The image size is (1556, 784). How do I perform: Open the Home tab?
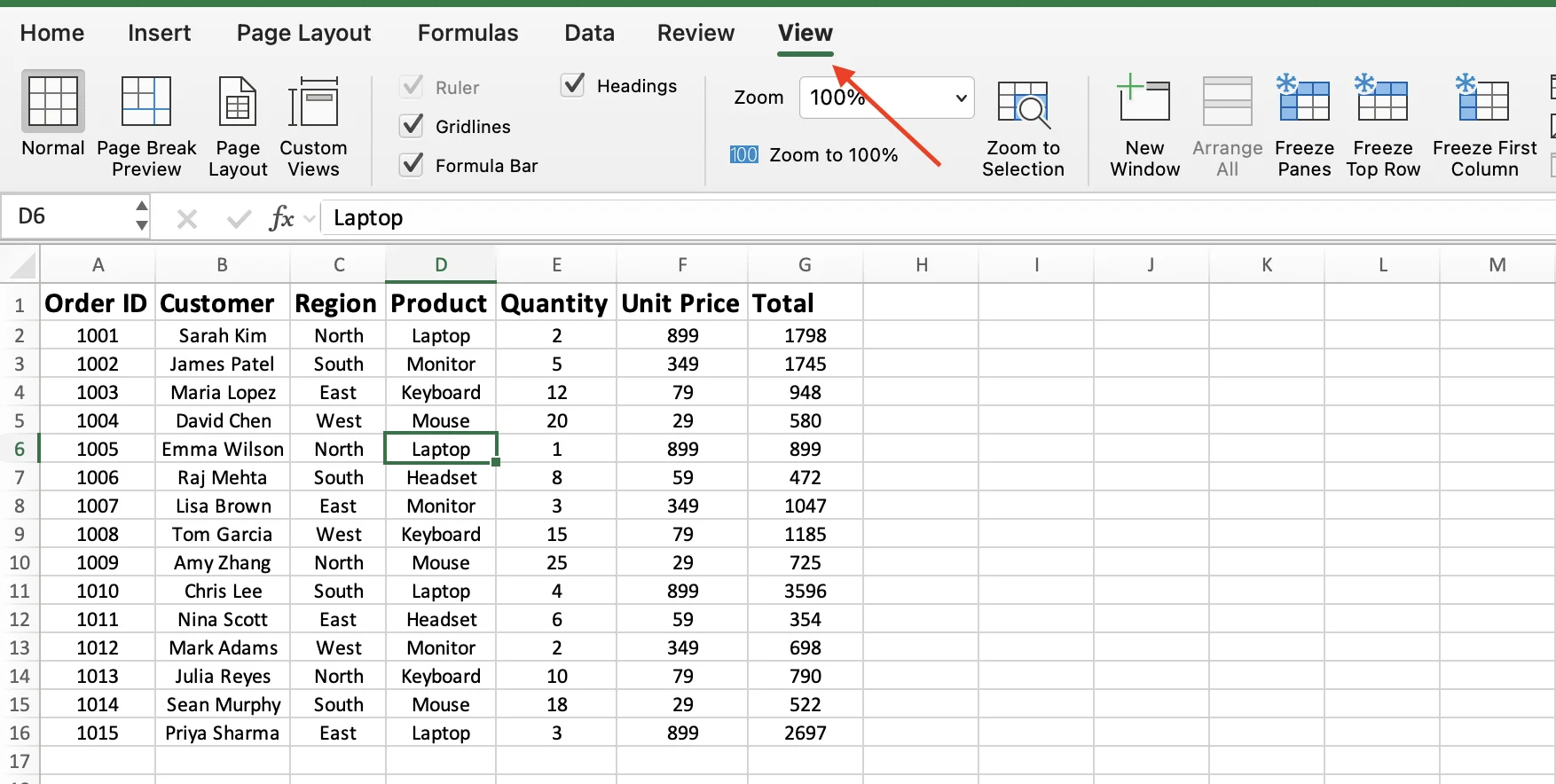[52, 33]
